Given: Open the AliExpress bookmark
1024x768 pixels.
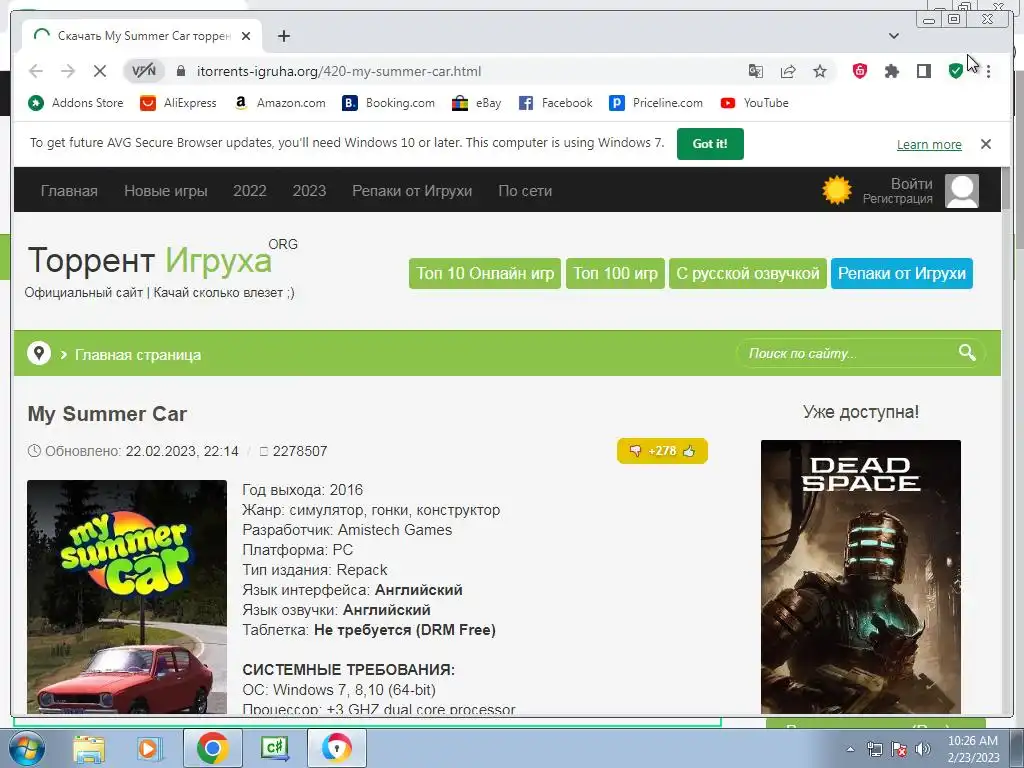Looking at the screenshot, I should (178, 103).
